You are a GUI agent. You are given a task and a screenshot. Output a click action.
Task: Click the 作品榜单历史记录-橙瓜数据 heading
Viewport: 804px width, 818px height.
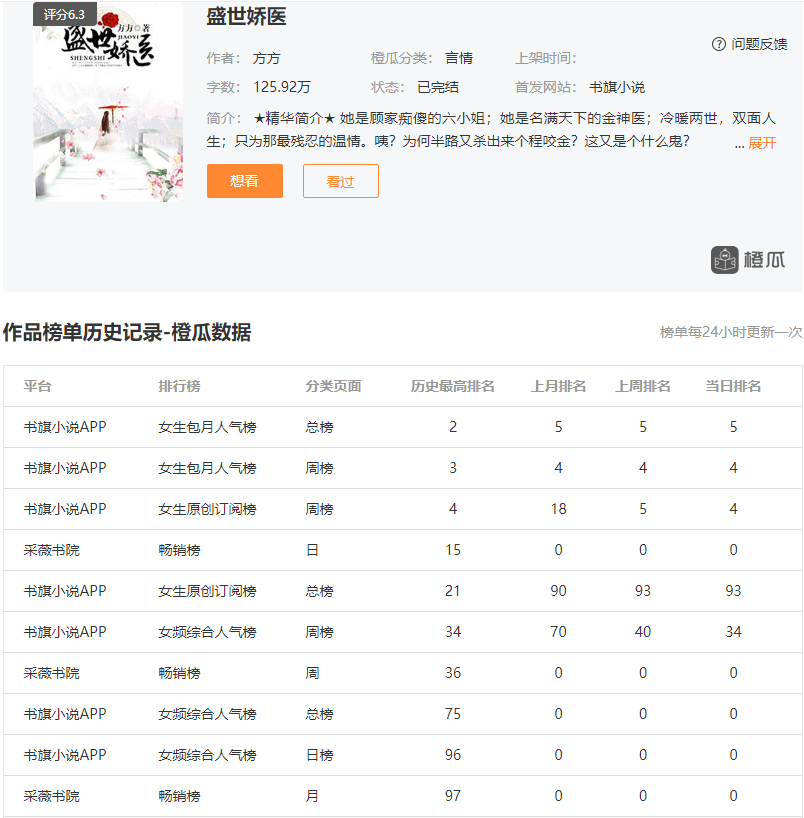coord(127,332)
